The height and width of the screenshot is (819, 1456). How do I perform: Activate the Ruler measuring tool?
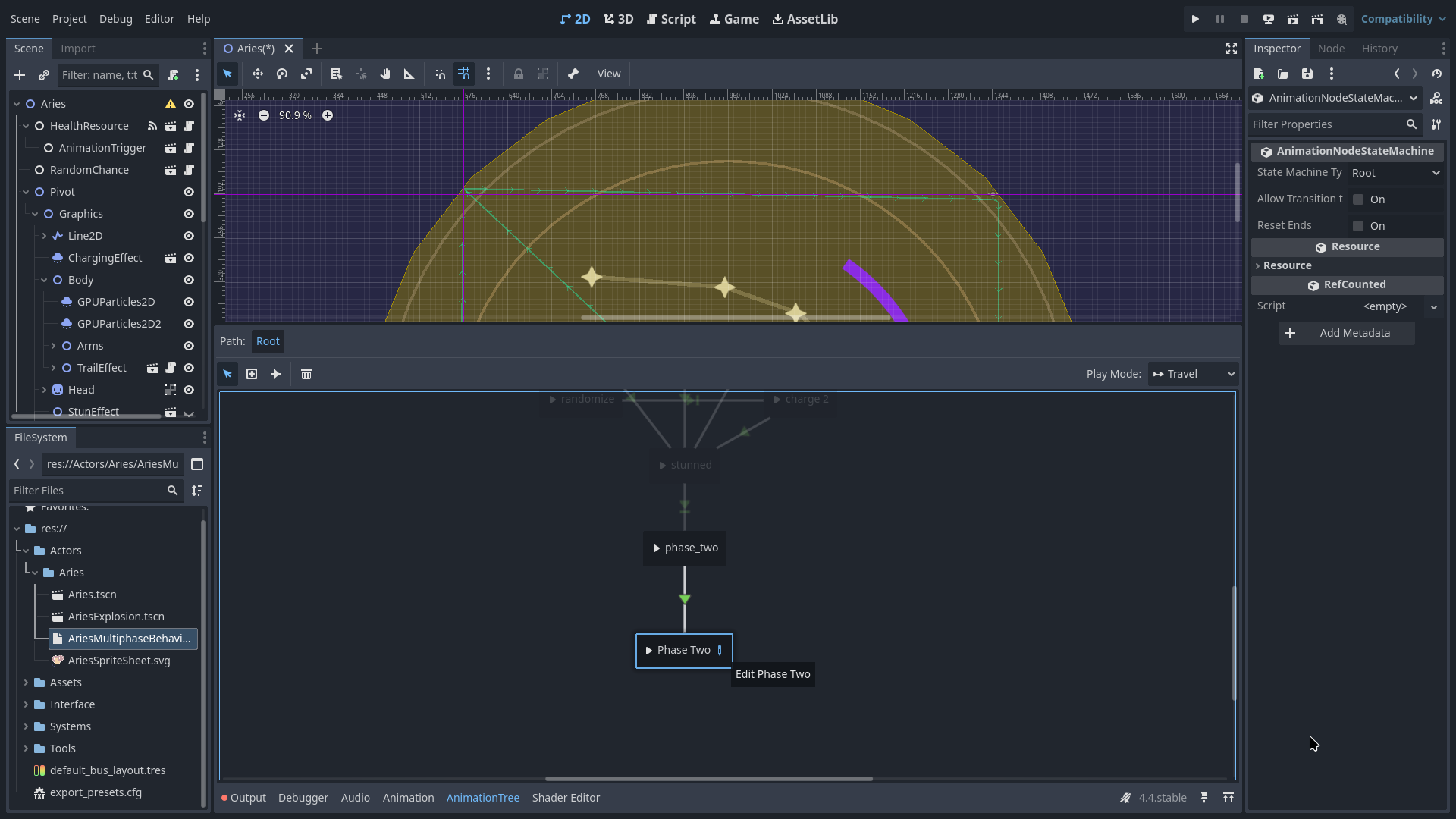(x=409, y=74)
